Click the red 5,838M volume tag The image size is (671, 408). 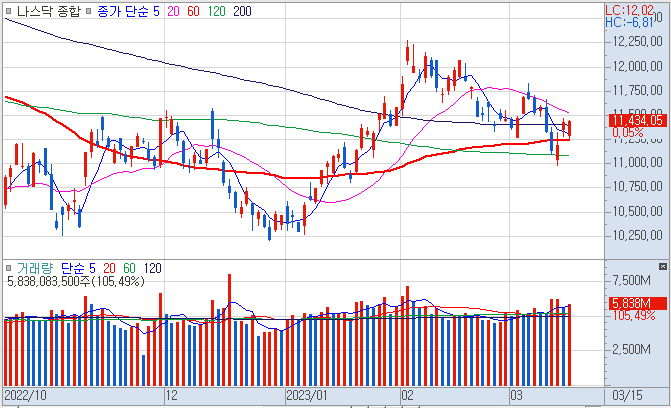pyautogui.click(x=637, y=304)
